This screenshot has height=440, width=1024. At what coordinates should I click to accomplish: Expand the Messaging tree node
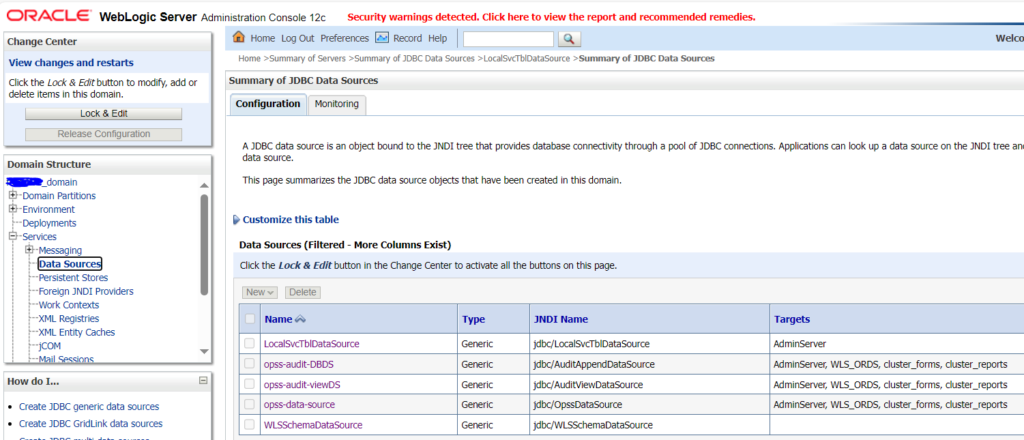tap(29, 250)
